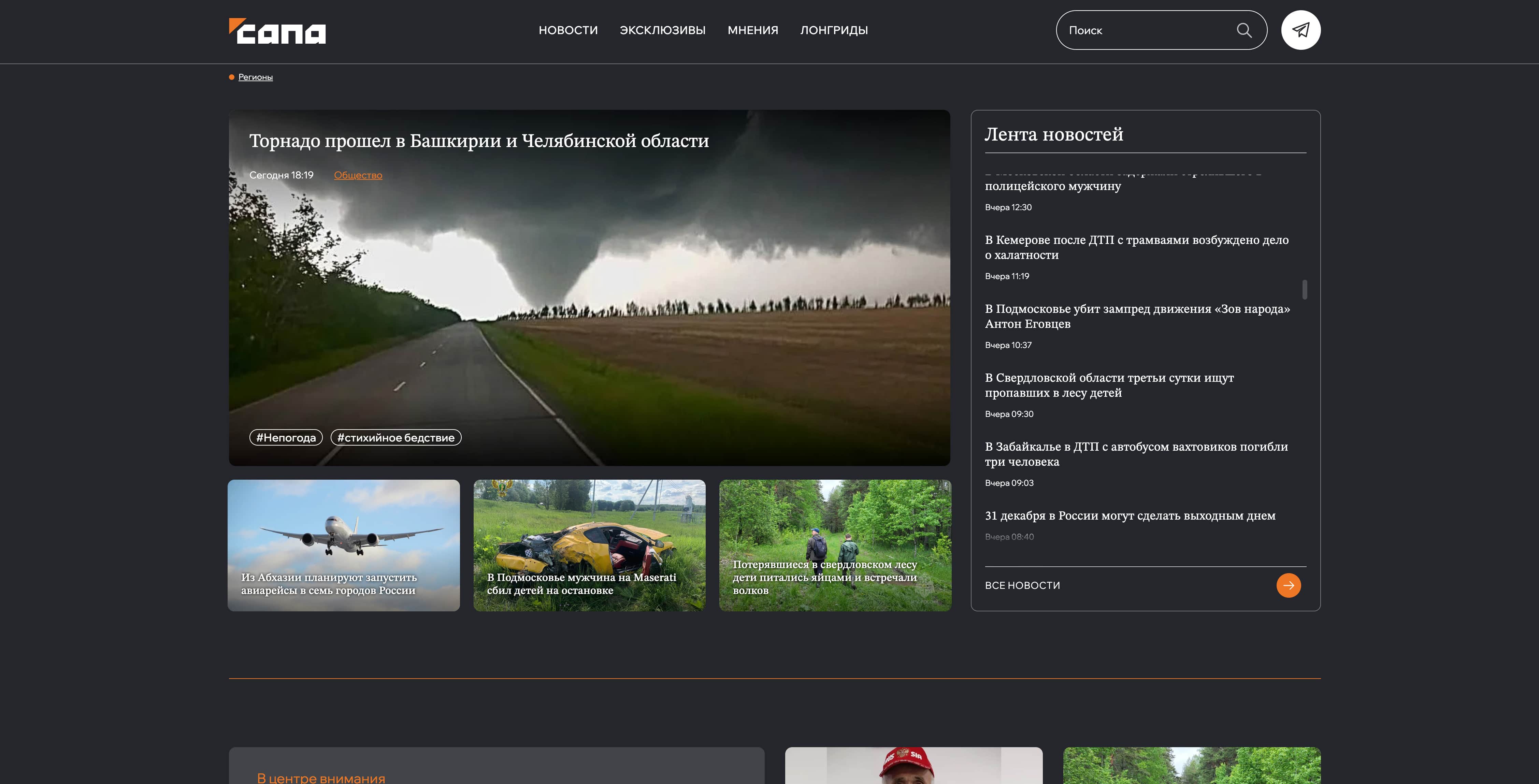This screenshot has width=1539, height=784.
Task: Open the yellow Maserati crash thumbnail
Action: tap(589, 545)
